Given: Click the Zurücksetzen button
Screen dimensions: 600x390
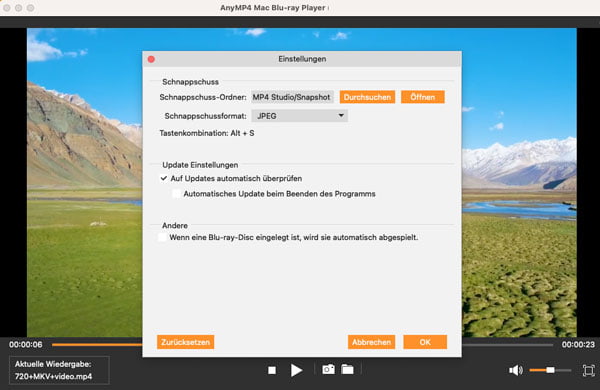Looking at the screenshot, I should 186,342.
